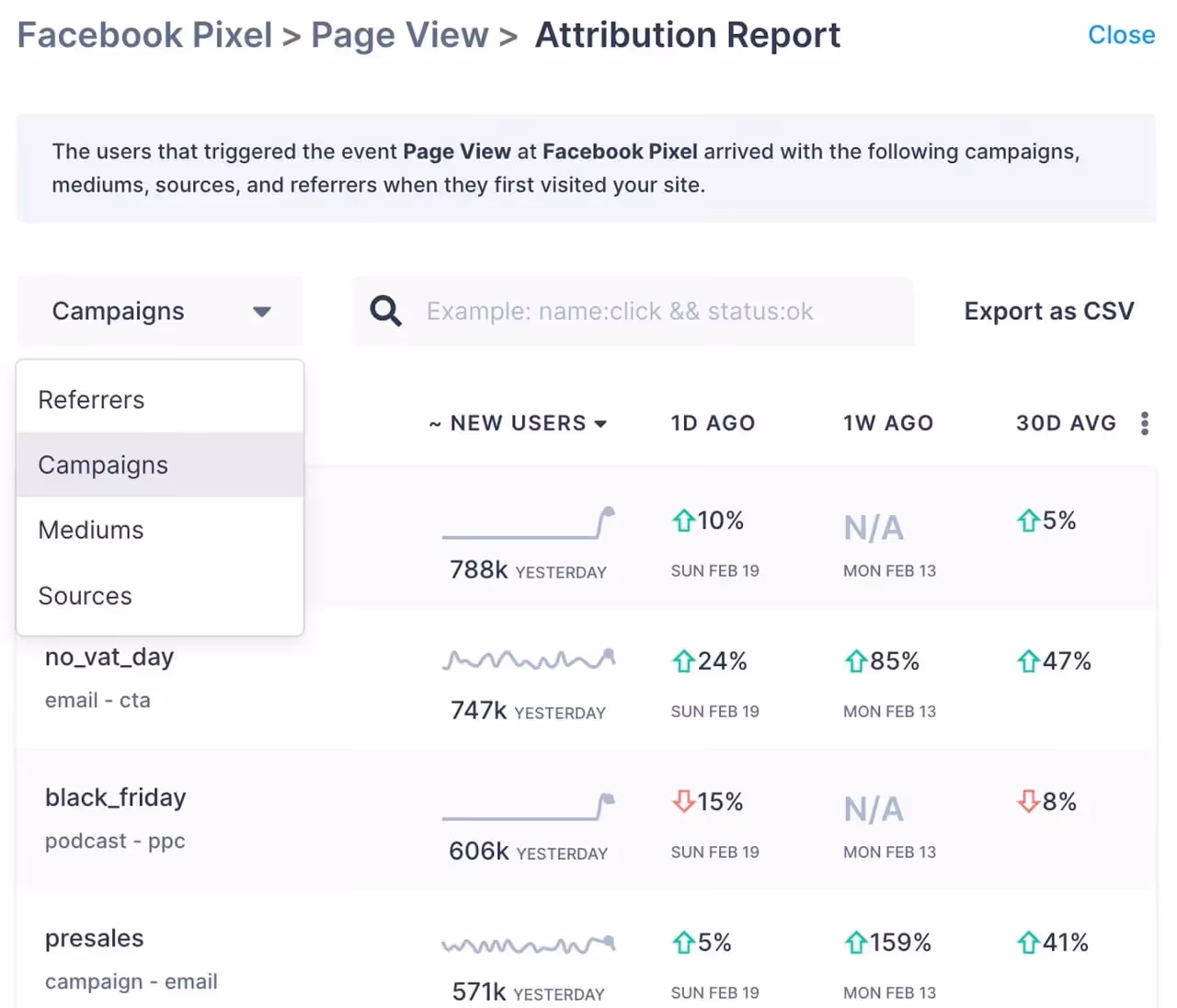Click the green arrow next to 159%
Image resolution: width=1177 pixels, height=1008 pixels.
tap(856, 942)
